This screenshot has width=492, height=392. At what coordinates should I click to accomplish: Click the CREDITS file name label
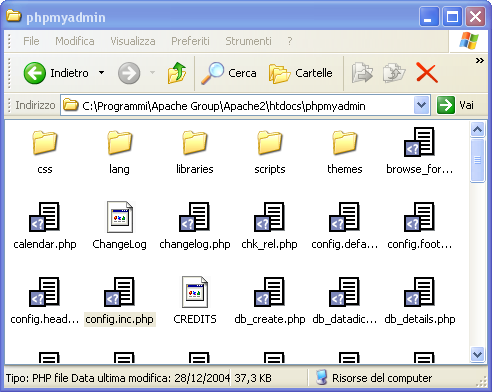pyautogui.click(x=195, y=319)
